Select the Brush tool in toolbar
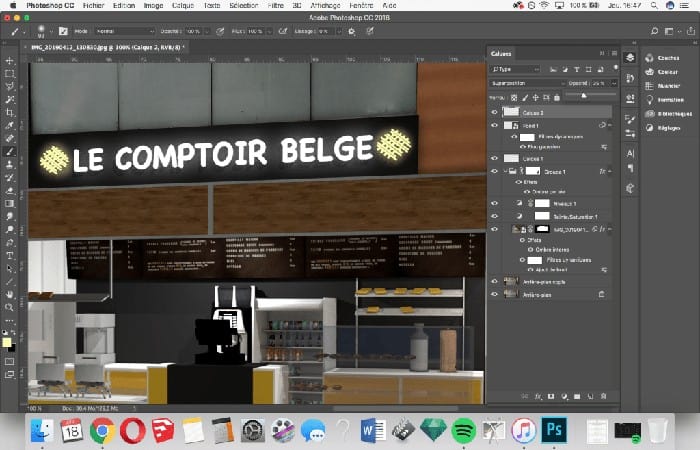Image resolution: width=700 pixels, height=450 pixels. point(9,151)
